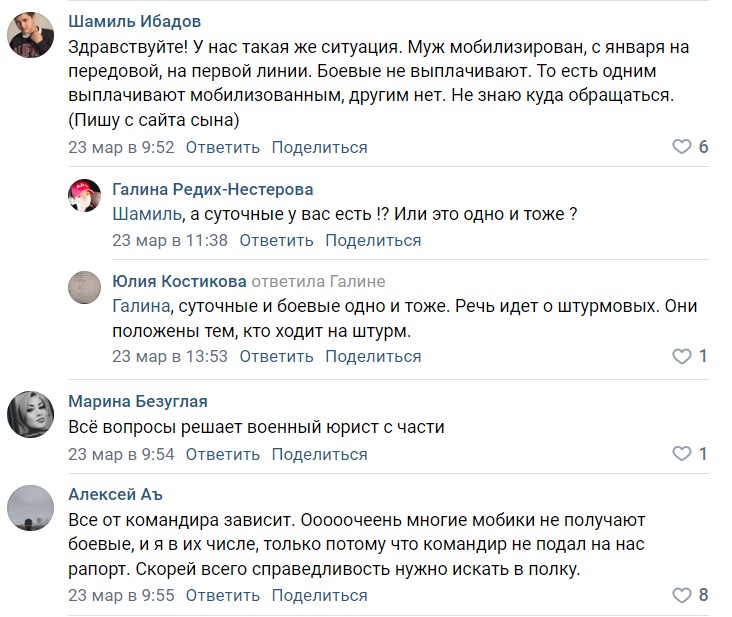Like Юлия Костикова's reply
This screenshot has height=617, width=732.
681,356
